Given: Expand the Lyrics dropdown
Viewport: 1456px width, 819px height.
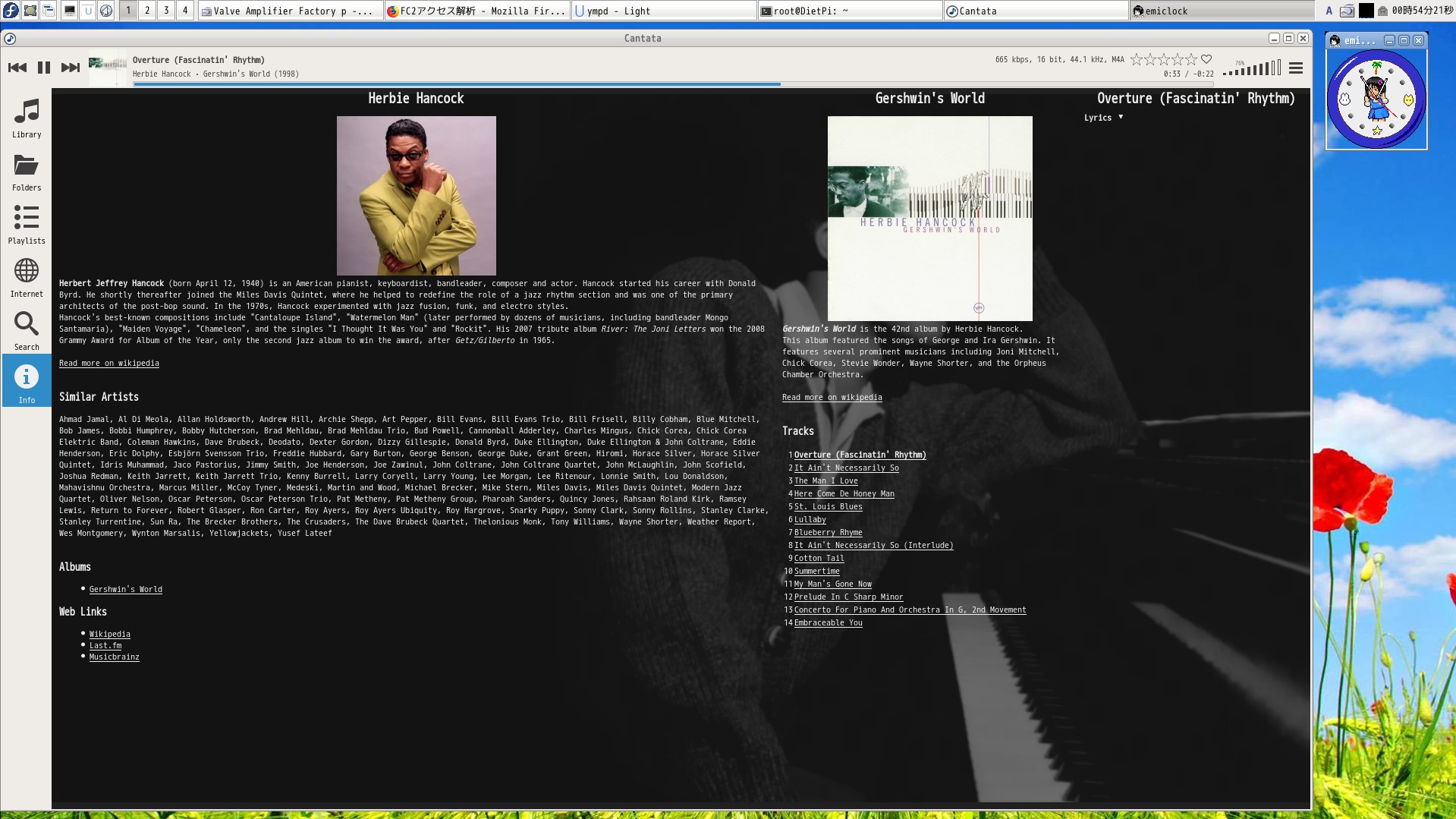Looking at the screenshot, I should click(x=1103, y=118).
